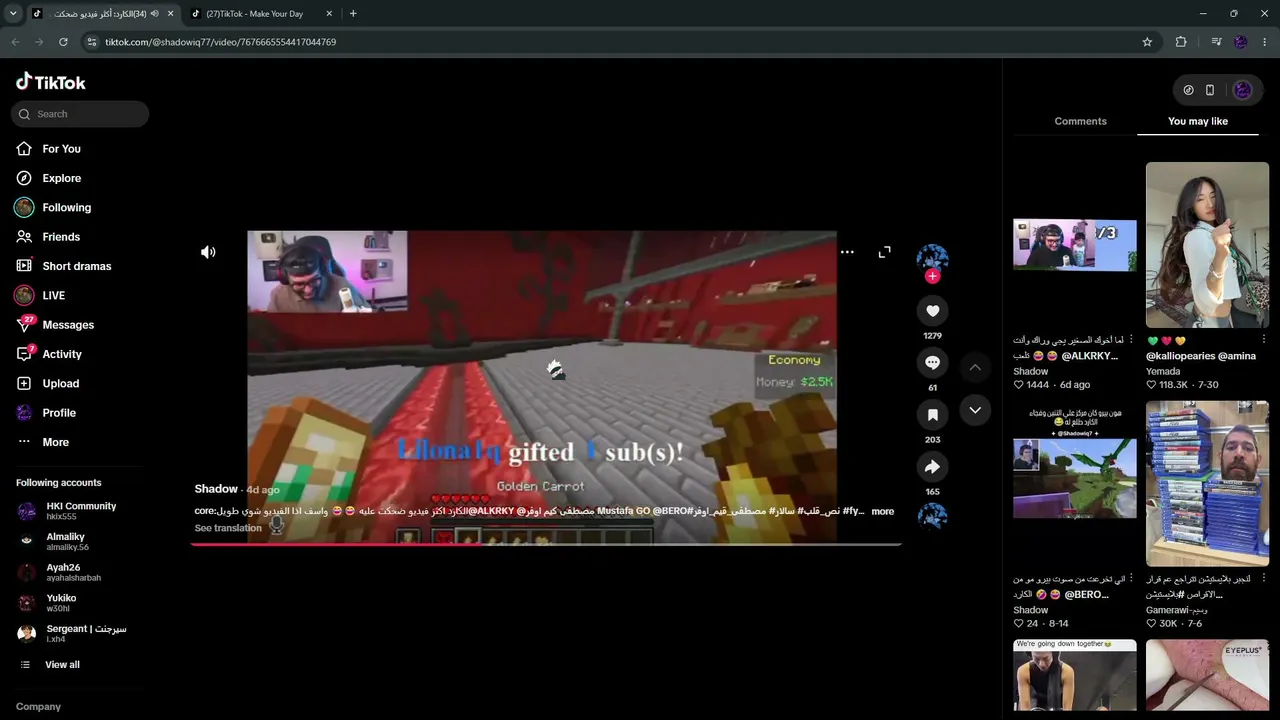Open Ayah26 followed account
The width and height of the screenshot is (1280, 720).
coord(72,572)
